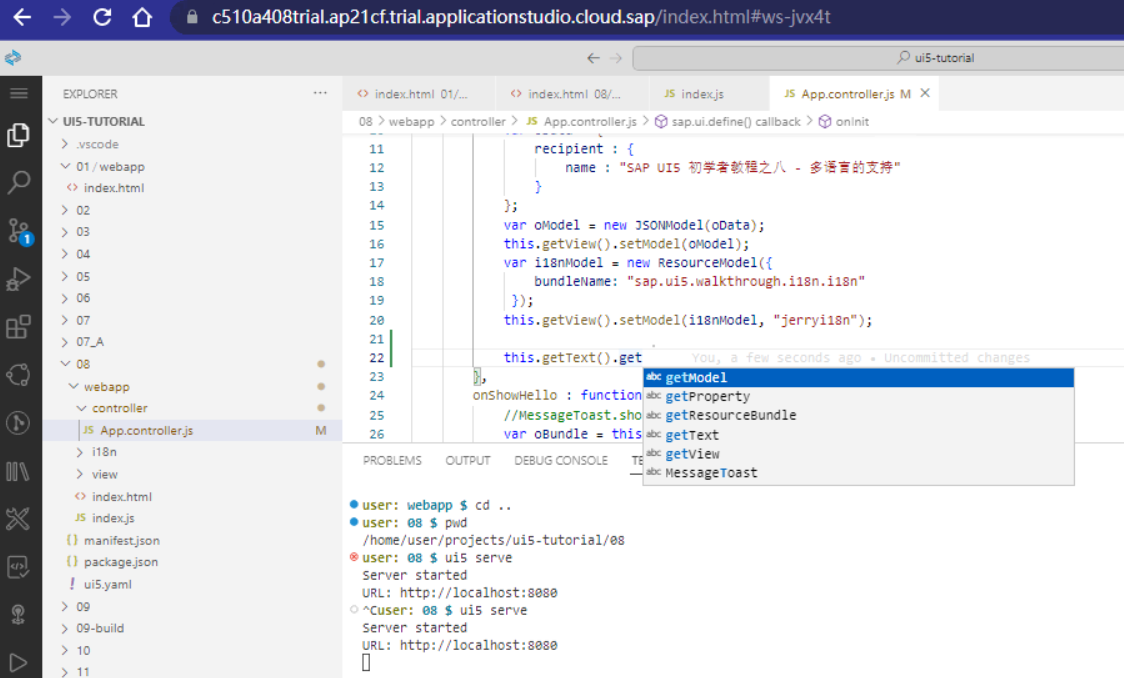Open the OUTPUT panel tab
Image resolution: width=1124 pixels, height=678 pixels.
click(467, 461)
